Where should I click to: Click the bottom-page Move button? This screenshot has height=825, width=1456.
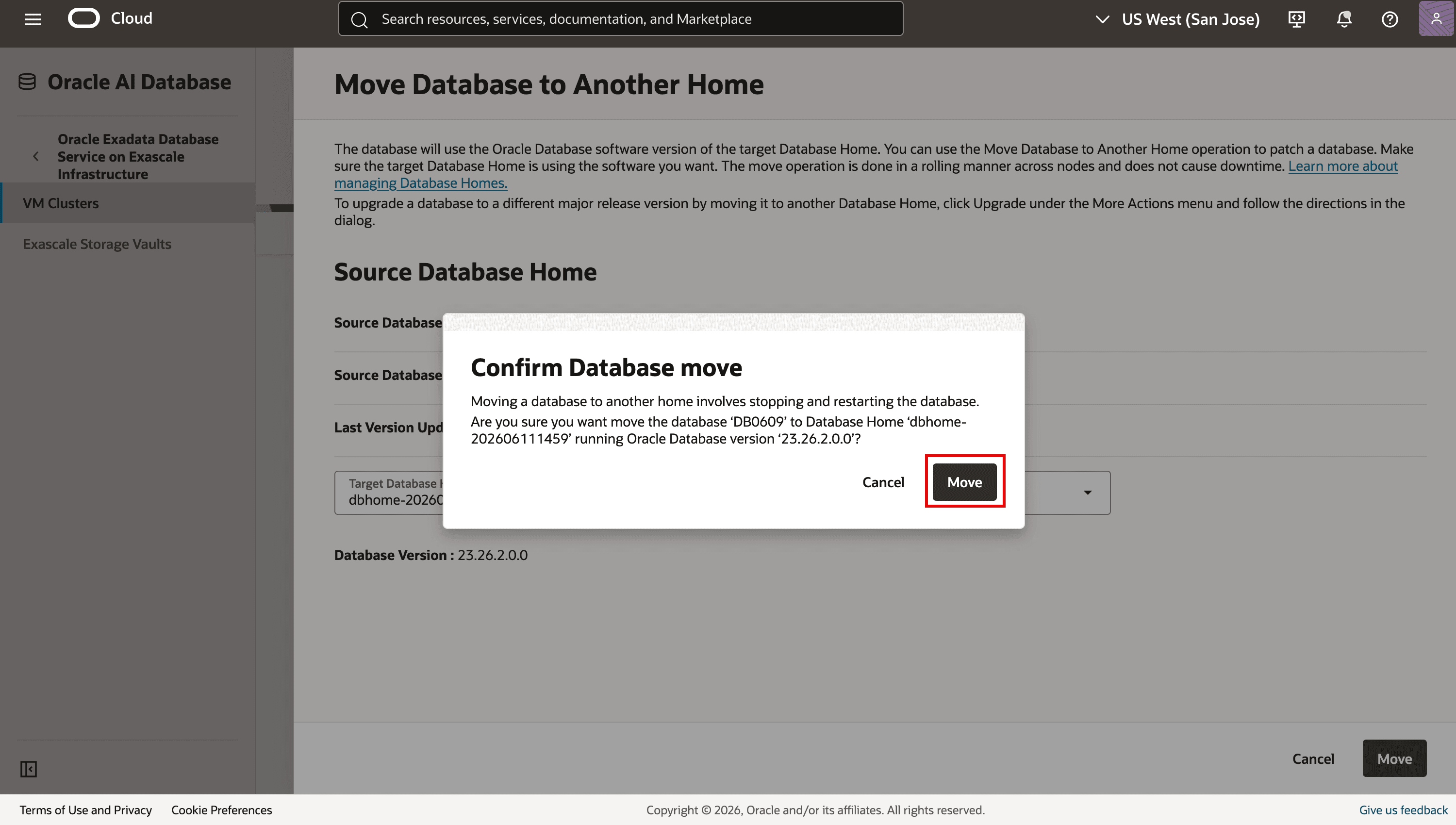1394,759
